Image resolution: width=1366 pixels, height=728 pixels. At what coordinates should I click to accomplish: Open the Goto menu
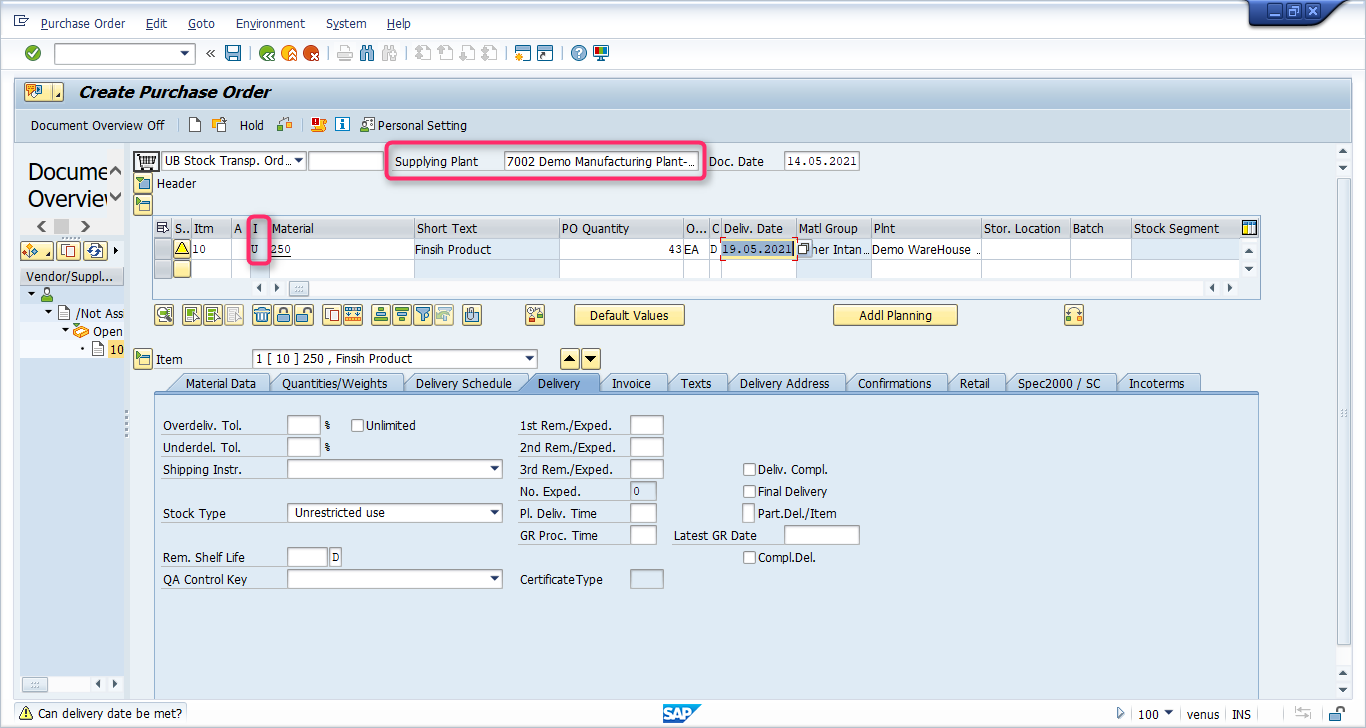click(201, 23)
